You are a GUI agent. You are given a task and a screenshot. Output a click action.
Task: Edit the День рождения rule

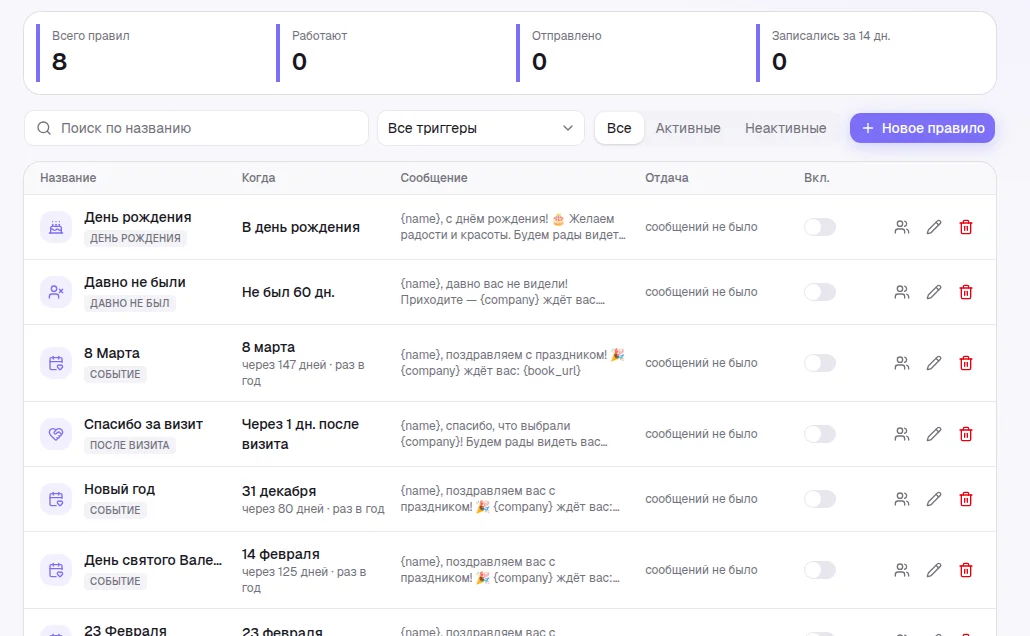coord(934,227)
